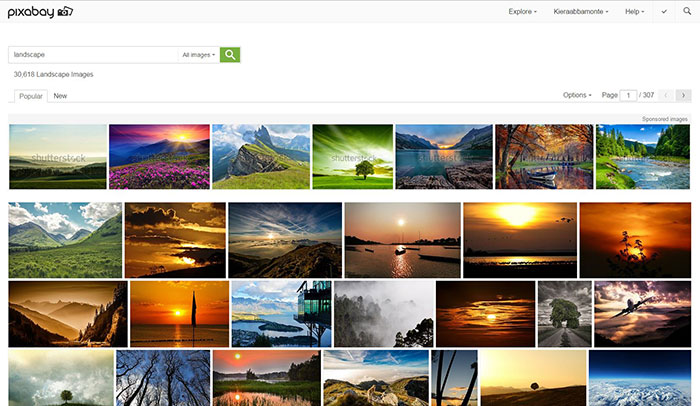Click the green search magnifier button

(230, 54)
